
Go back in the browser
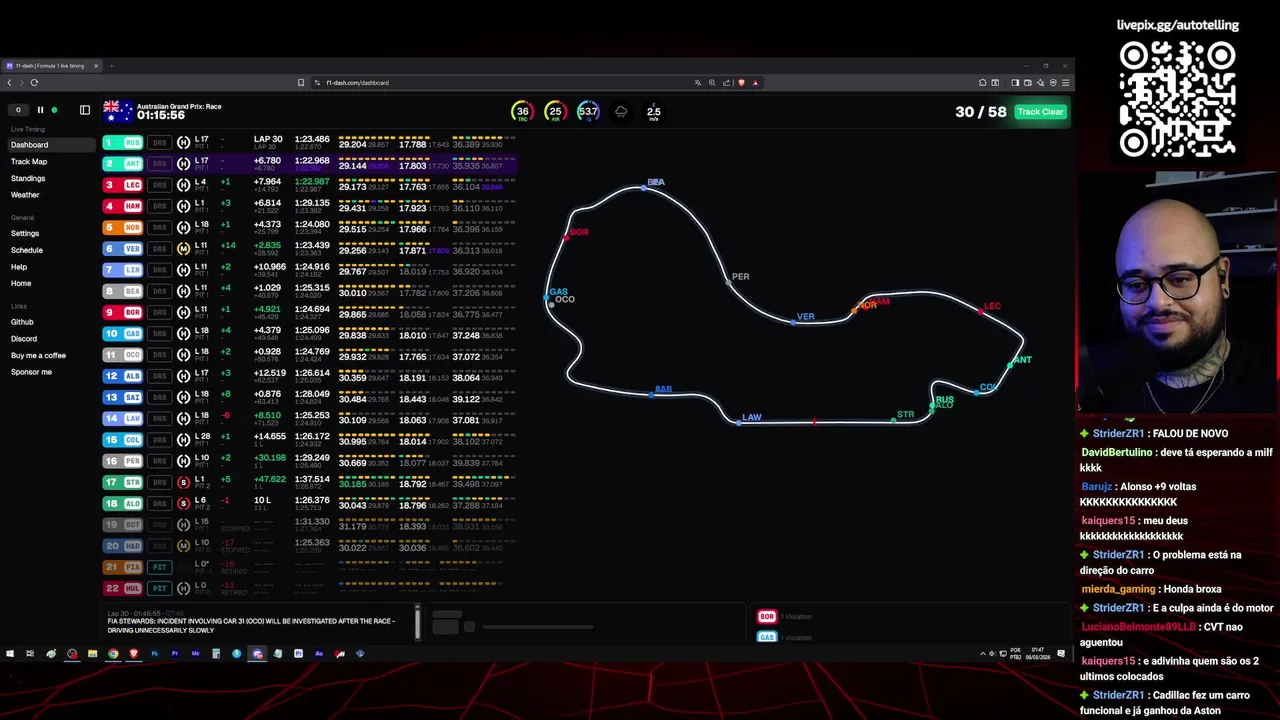(x=9, y=83)
